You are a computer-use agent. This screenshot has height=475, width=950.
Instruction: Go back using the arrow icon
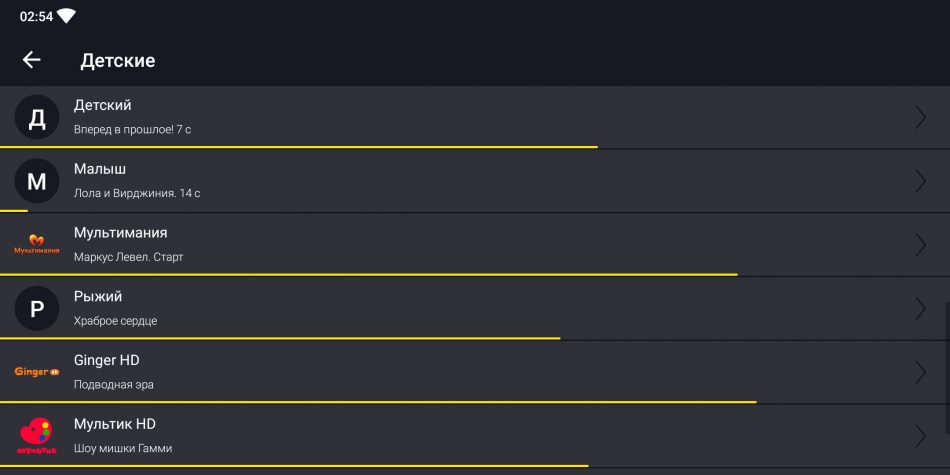tap(32, 60)
